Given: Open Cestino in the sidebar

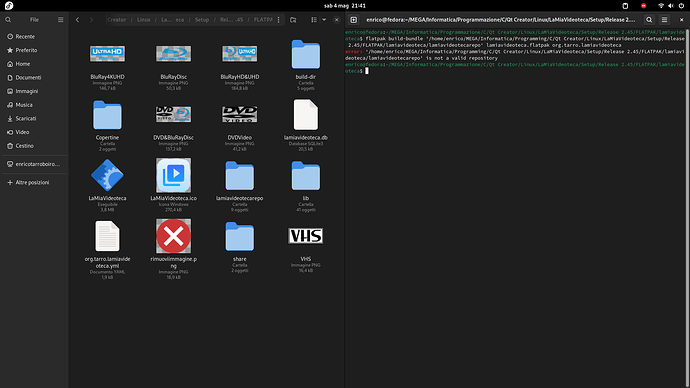Looking at the screenshot, I should [35, 146].
